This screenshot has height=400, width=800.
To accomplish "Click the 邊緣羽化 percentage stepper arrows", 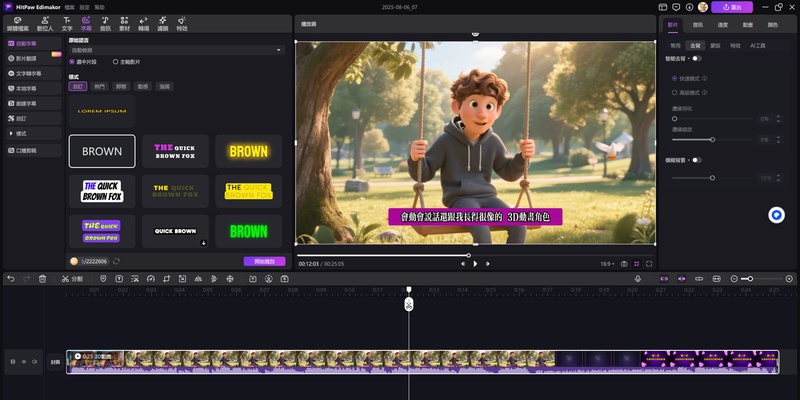I will (x=779, y=119).
